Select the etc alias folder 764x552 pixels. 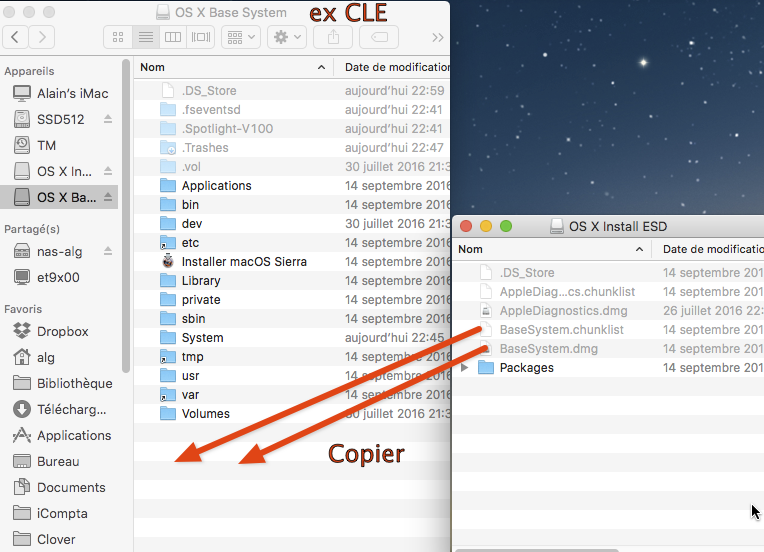click(292, 243)
